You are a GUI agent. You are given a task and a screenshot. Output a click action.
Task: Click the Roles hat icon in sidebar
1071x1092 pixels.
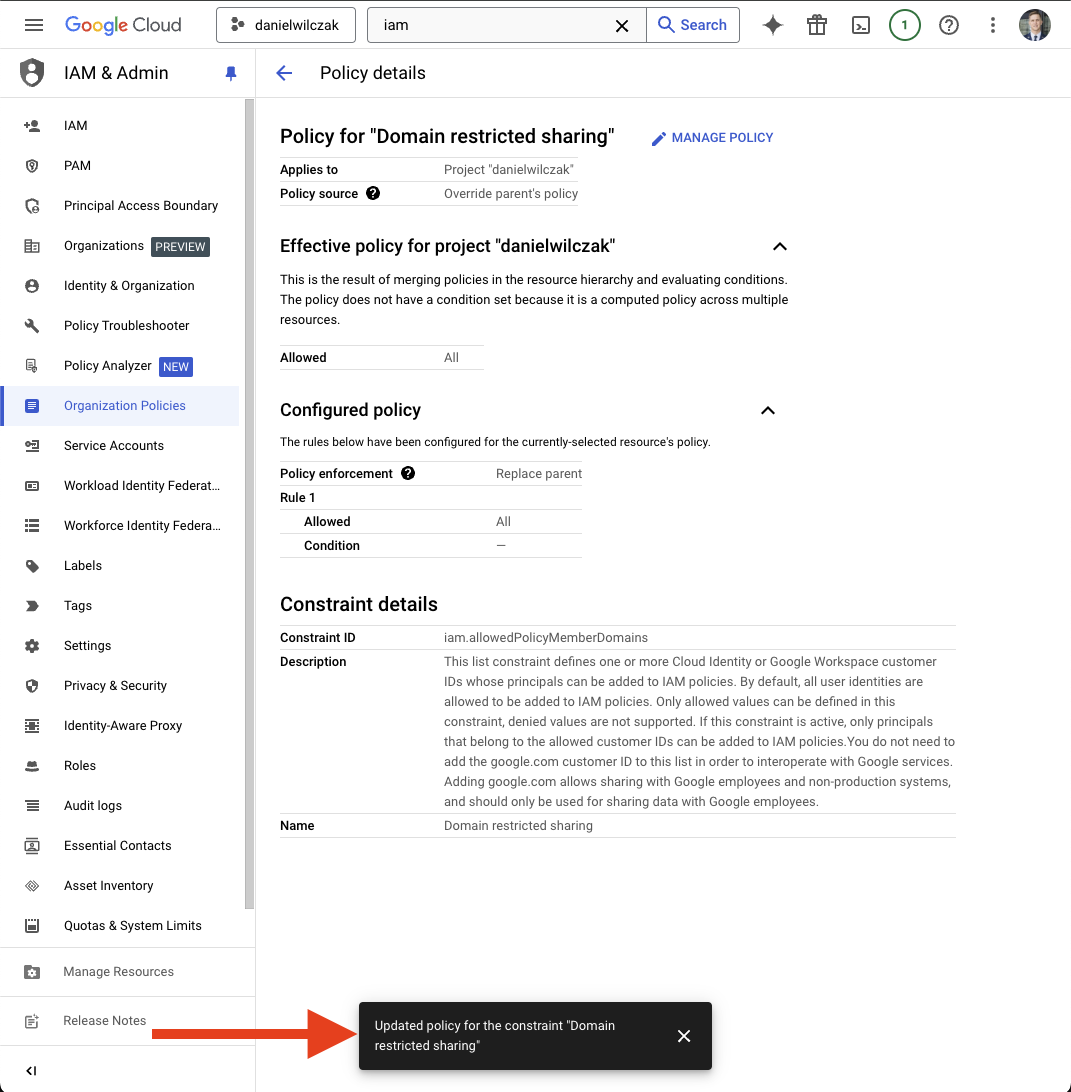click(32, 766)
